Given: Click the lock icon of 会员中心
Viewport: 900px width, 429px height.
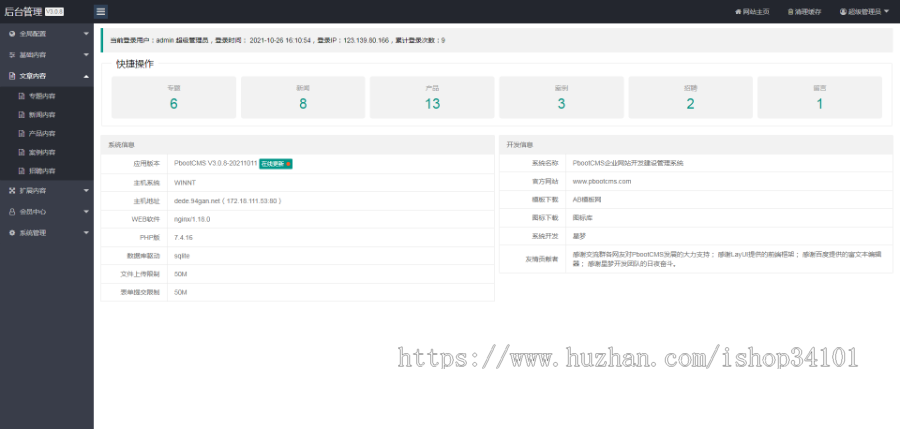Looking at the screenshot, I should tap(12, 212).
